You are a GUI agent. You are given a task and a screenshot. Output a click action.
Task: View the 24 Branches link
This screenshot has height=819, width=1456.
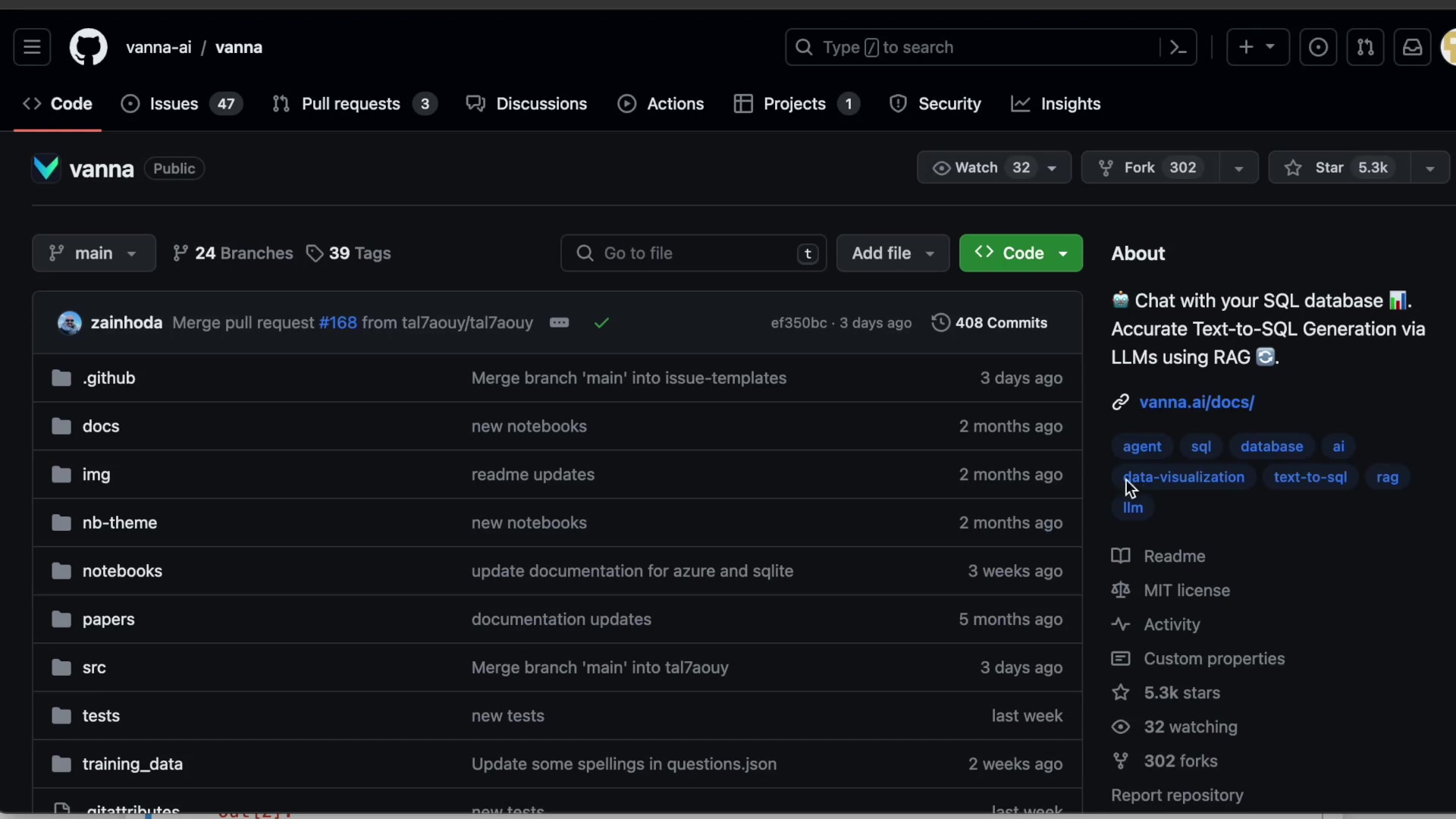point(232,253)
